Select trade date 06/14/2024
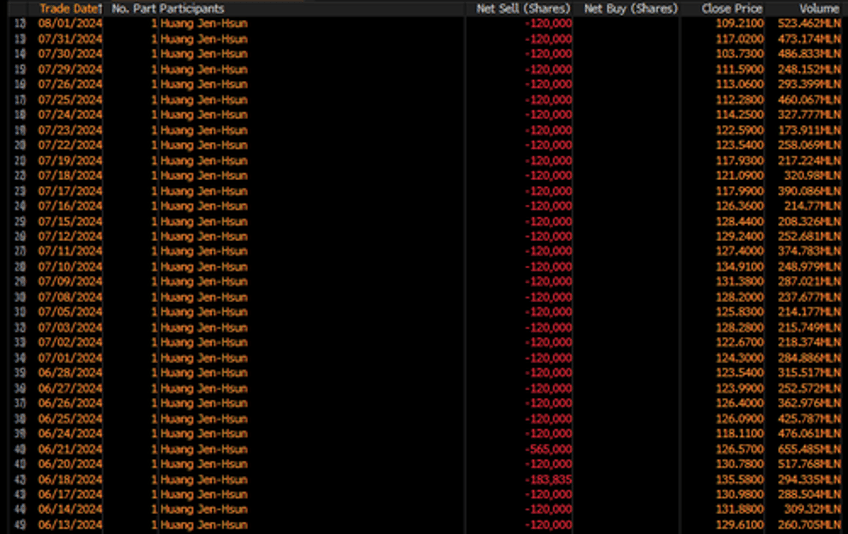This screenshot has height=534, width=848. pos(70,509)
